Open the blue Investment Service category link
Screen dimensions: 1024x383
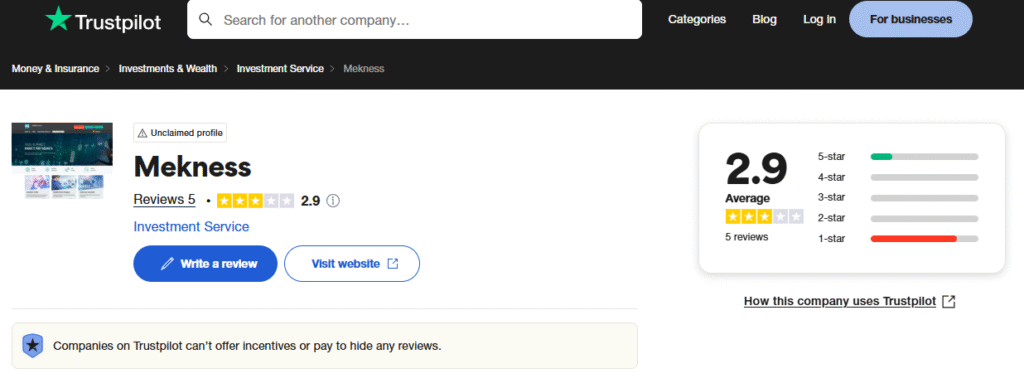[x=191, y=226]
